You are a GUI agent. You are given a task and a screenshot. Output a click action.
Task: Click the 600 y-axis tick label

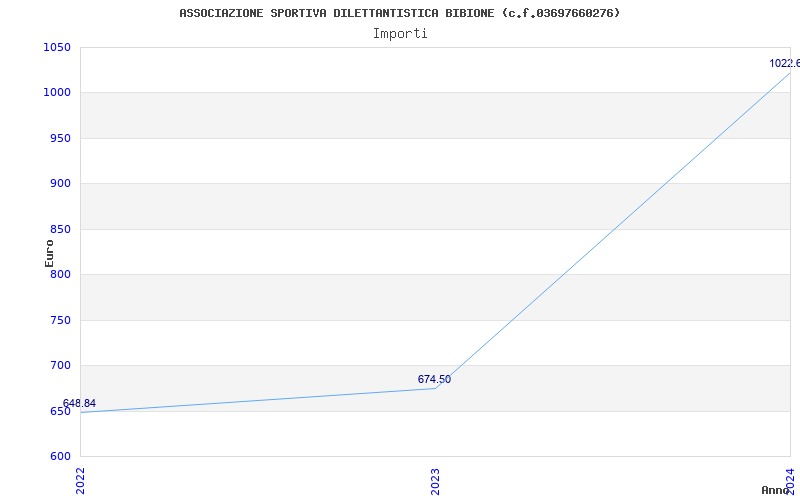click(x=60, y=457)
